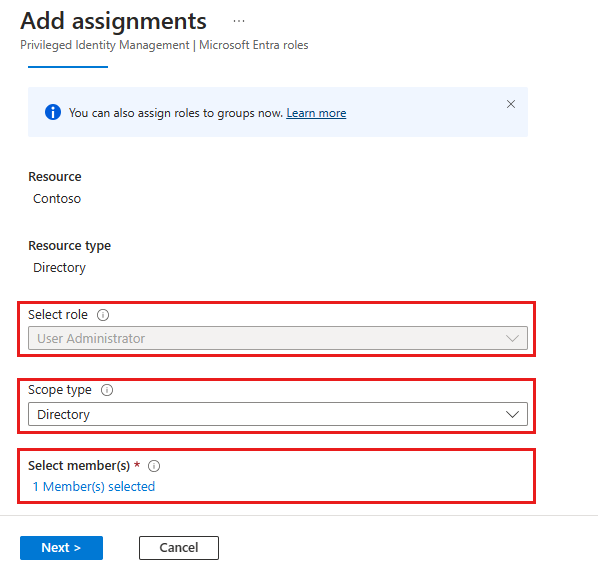Click the Add assignments page title

pyautogui.click(x=113, y=21)
